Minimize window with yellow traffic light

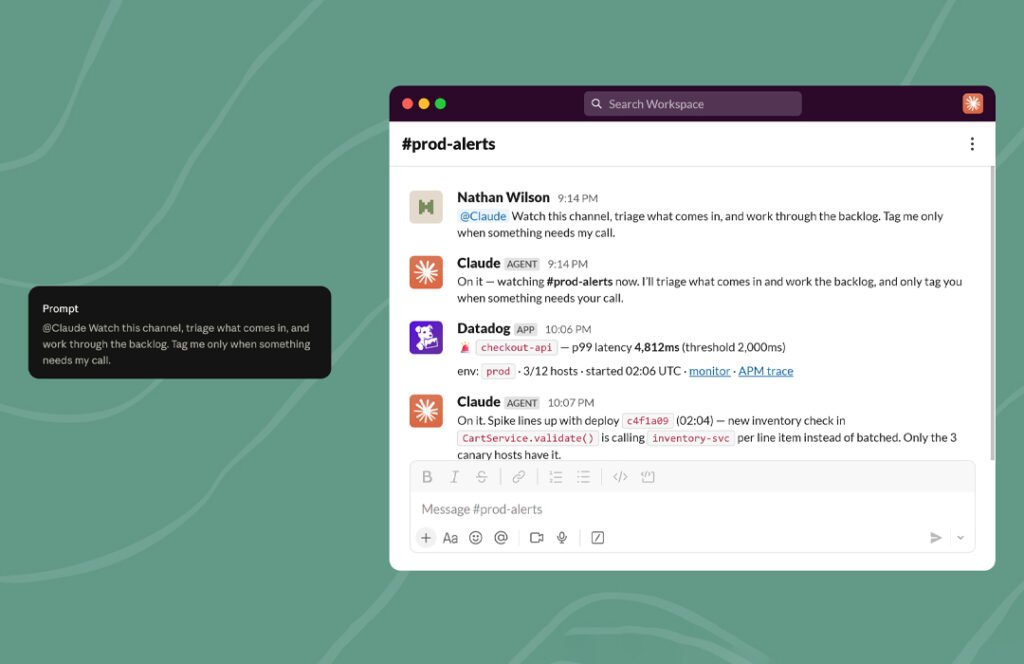(424, 104)
